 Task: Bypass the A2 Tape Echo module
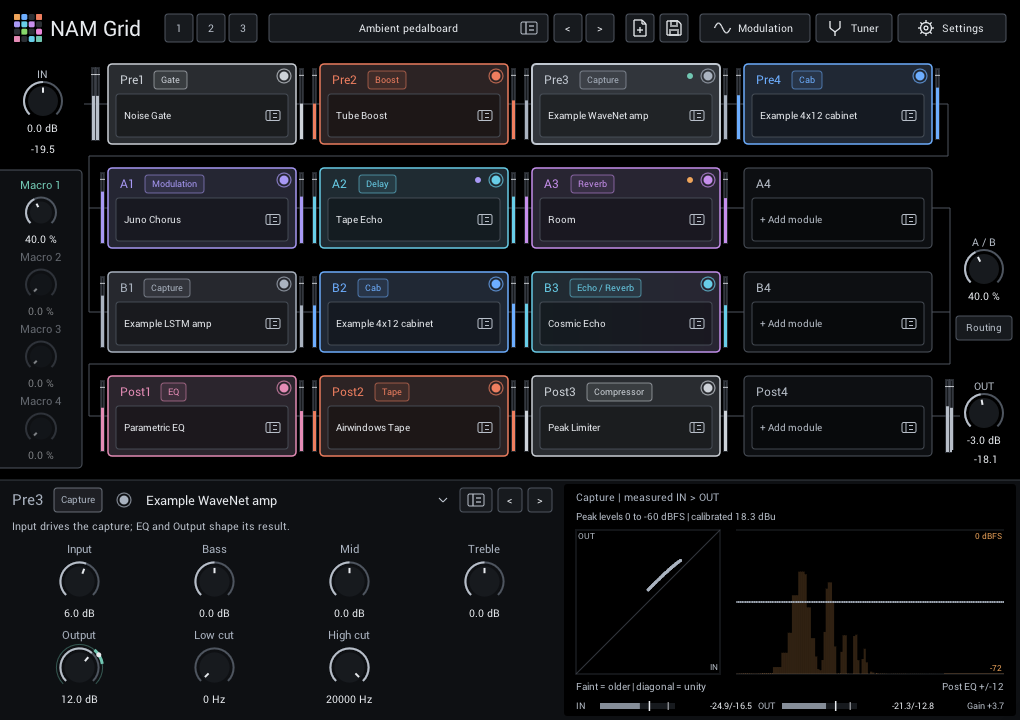496,180
